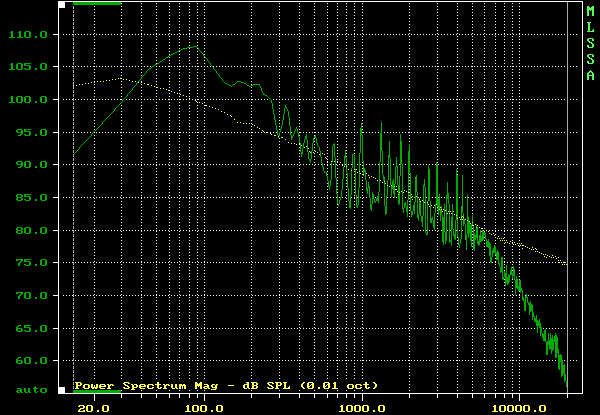600x415 pixels.
Task: Click the 20.0 frequency axis label
Action: pos(93,408)
